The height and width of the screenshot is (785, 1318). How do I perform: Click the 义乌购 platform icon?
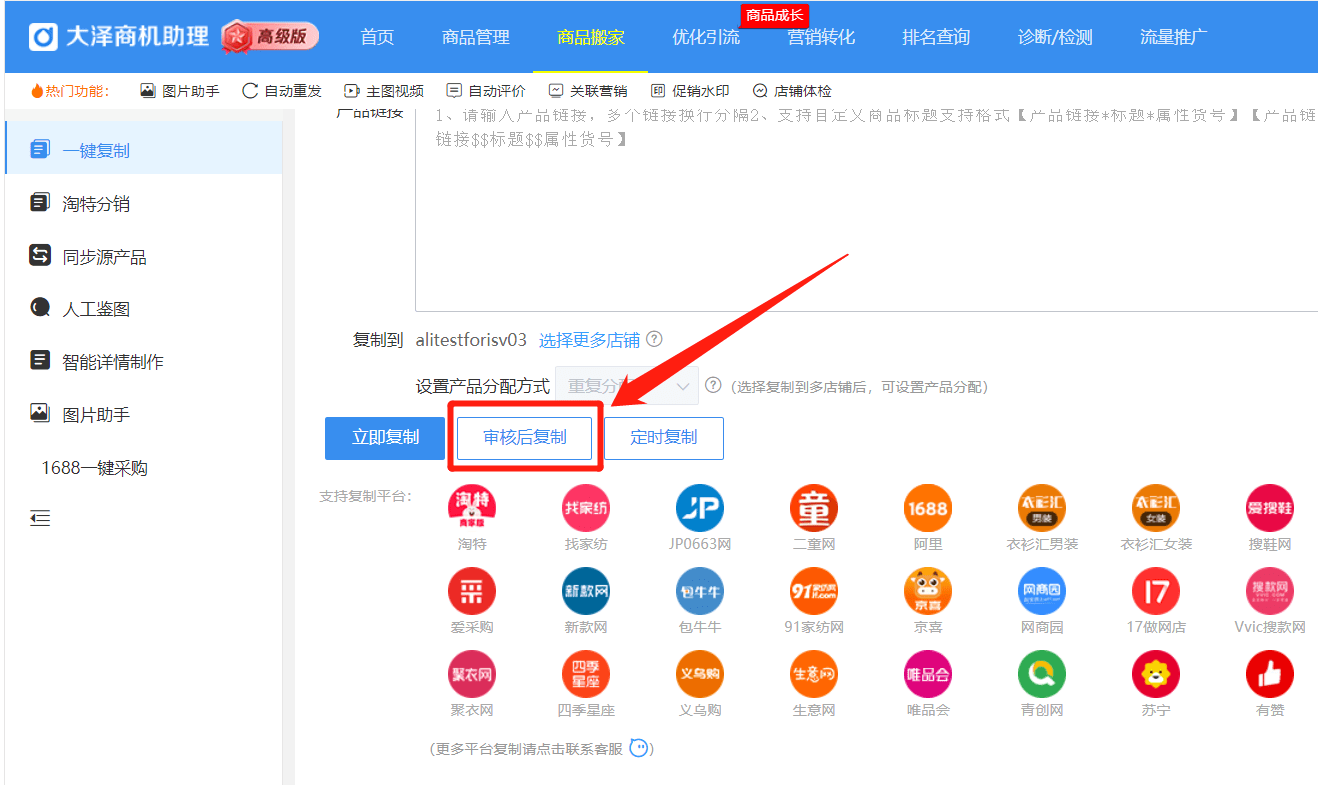click(700, 674)
